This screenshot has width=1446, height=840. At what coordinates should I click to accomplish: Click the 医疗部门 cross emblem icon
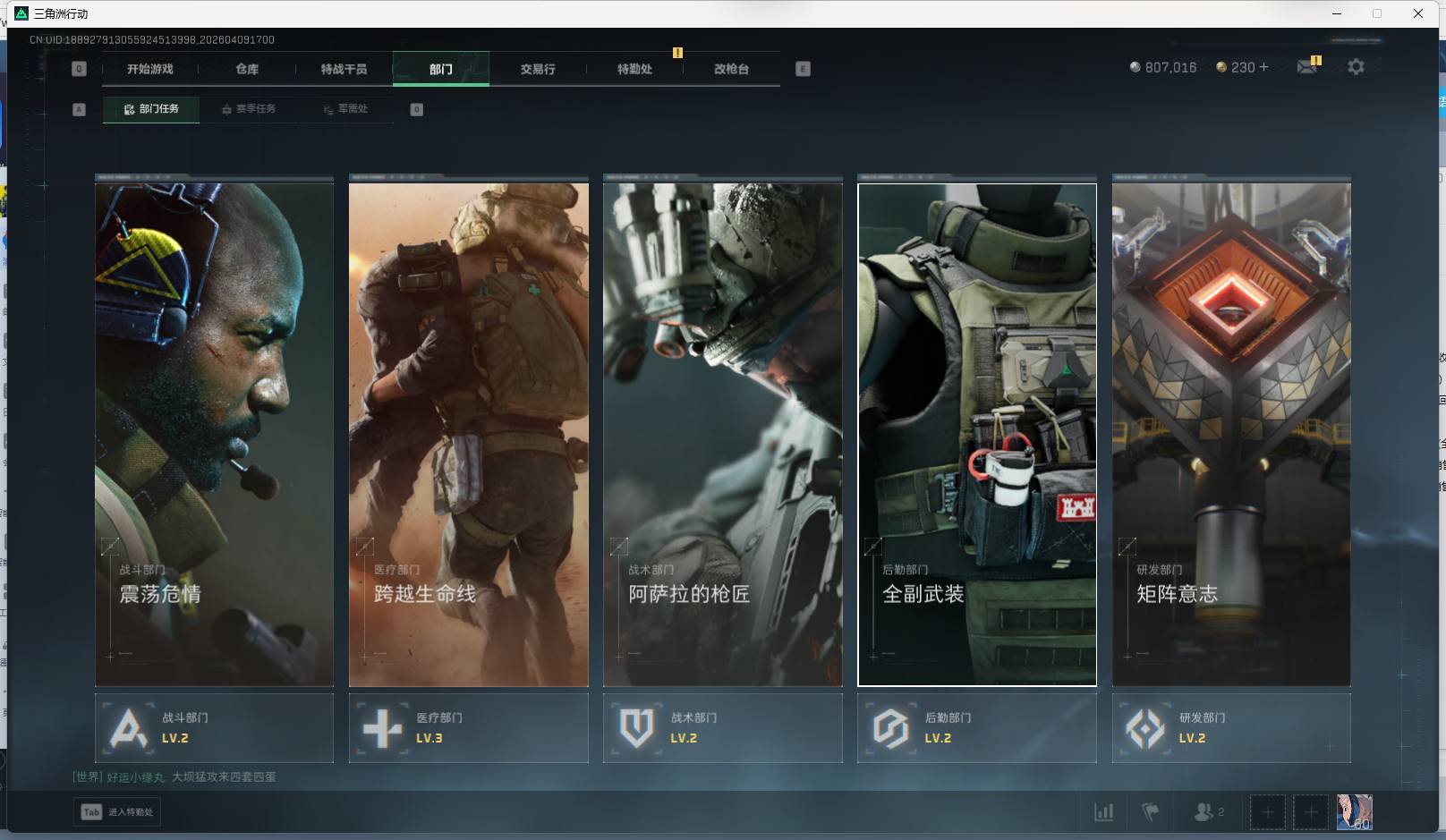tap(382, 728)
